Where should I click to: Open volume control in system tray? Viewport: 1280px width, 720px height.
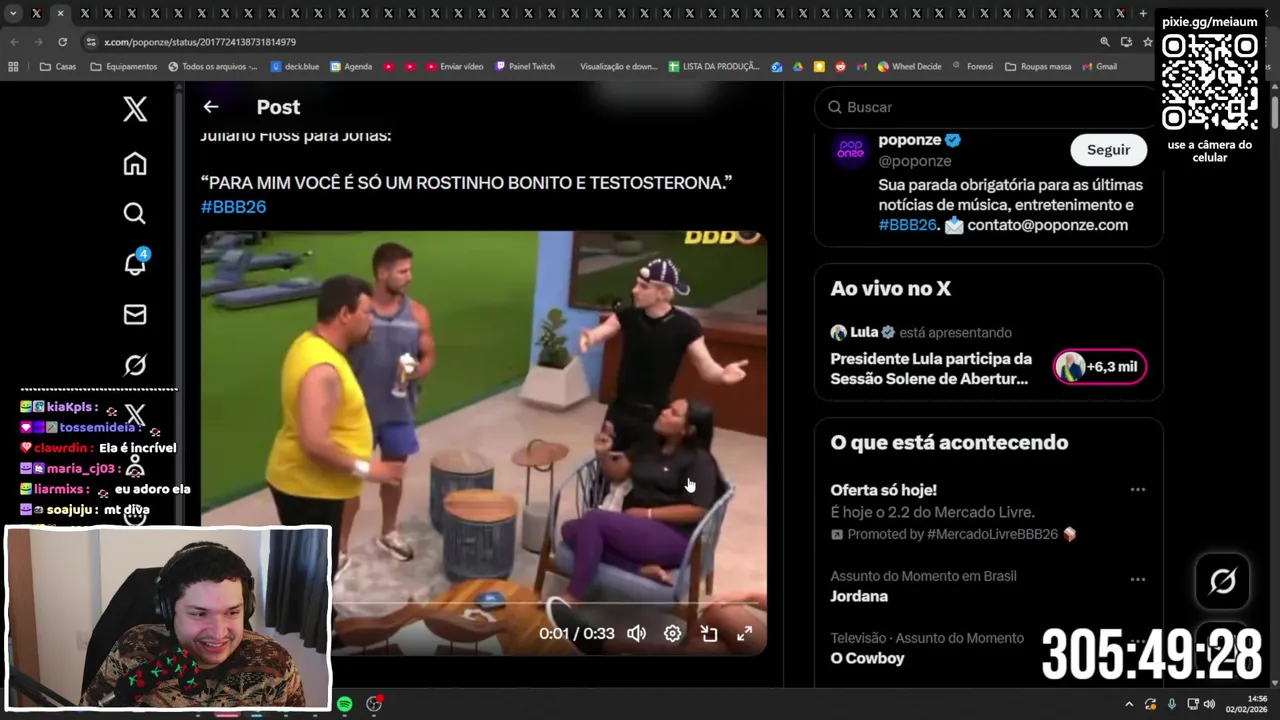click(x=1209, y=704)
